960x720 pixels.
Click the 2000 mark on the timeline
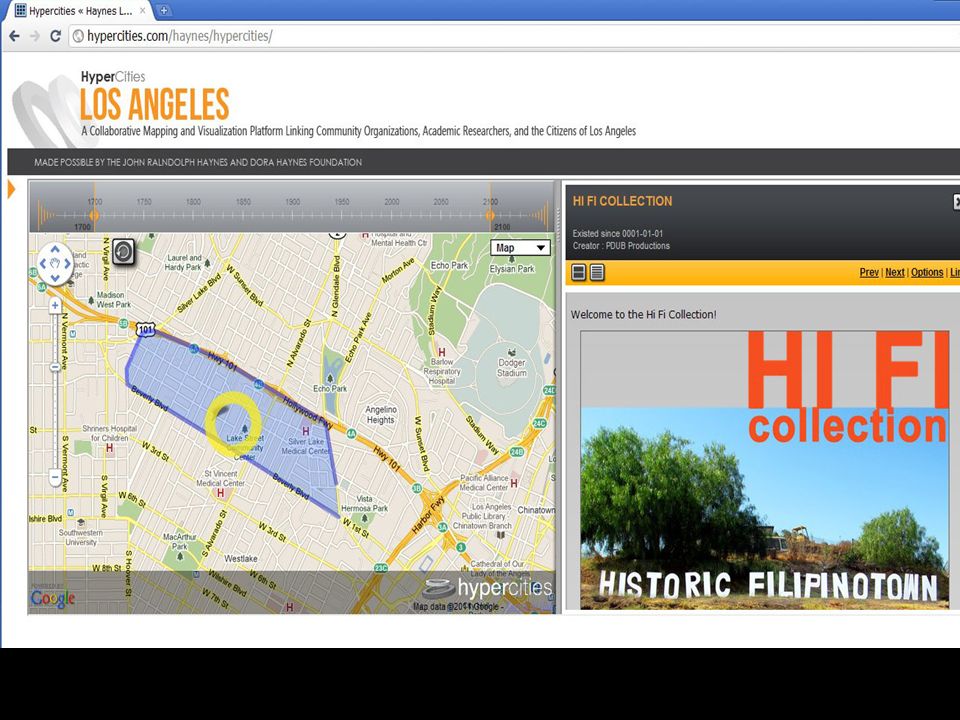392,202
